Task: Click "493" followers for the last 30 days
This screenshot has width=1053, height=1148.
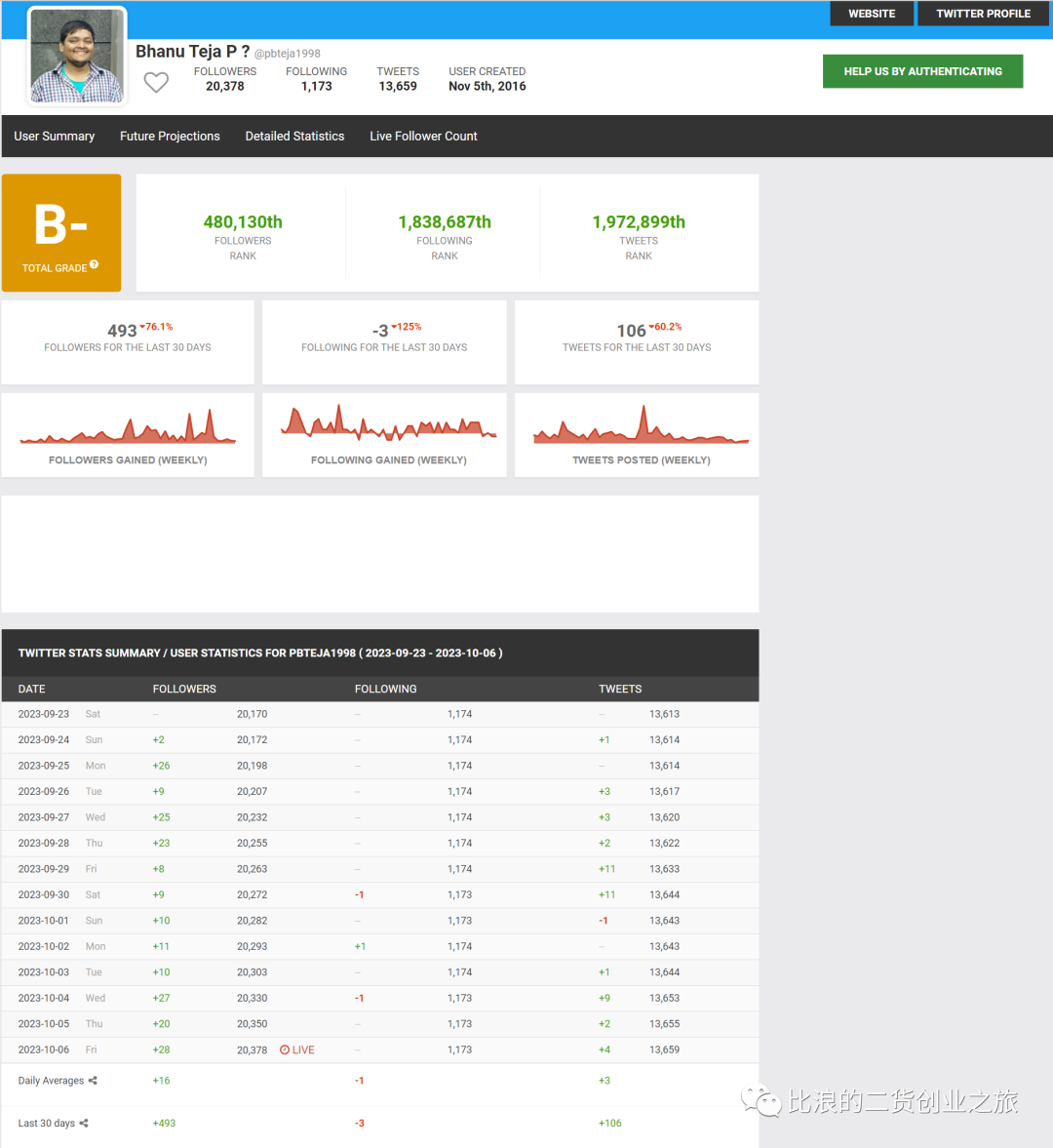Action: (x=122, y=331)
